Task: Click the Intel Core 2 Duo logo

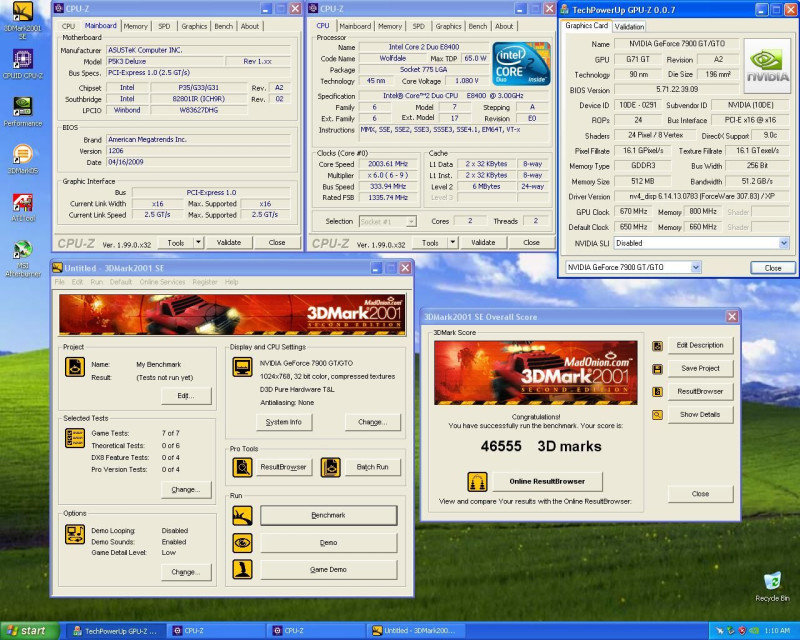Action: point(521,64)
